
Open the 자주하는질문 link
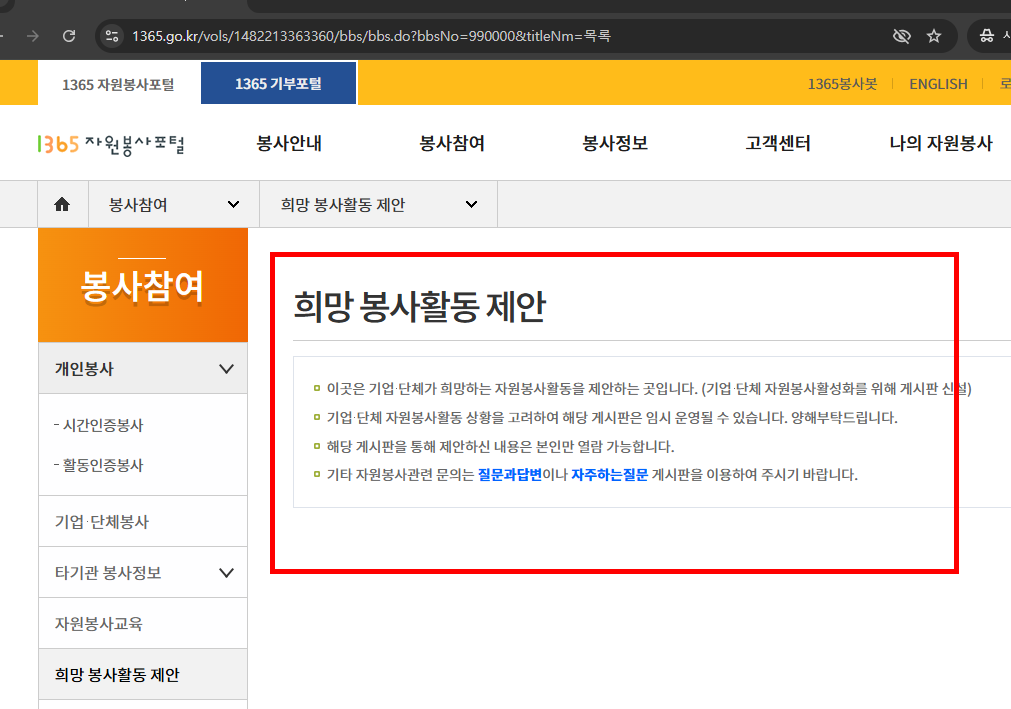[611, 475]
